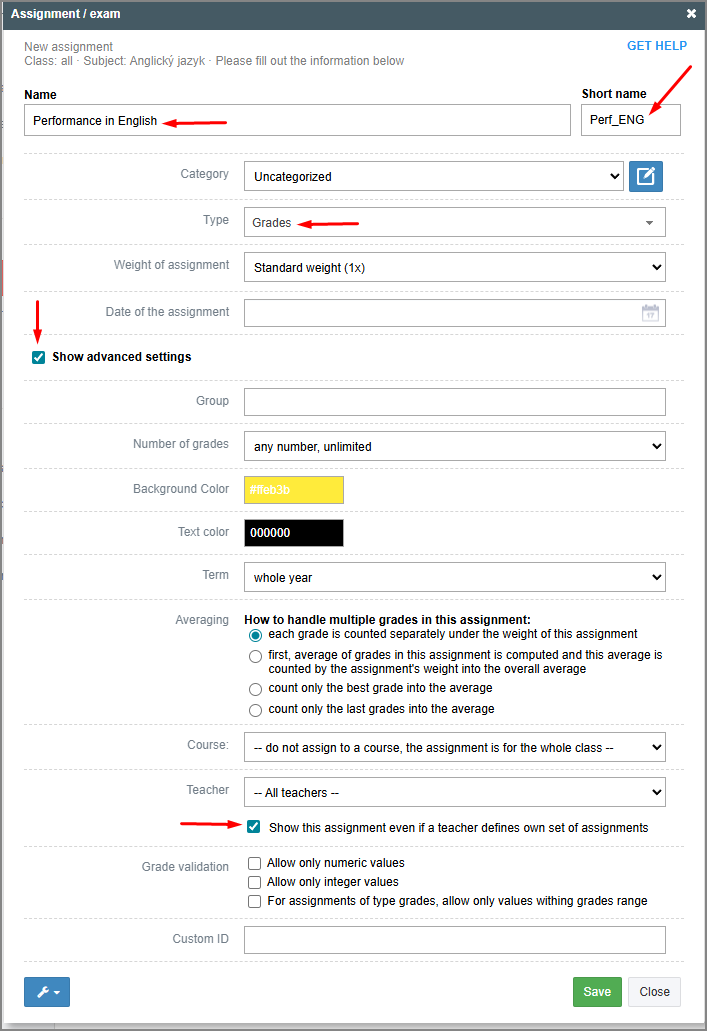Open the Teacher selection dropdown

pos(454,792)
